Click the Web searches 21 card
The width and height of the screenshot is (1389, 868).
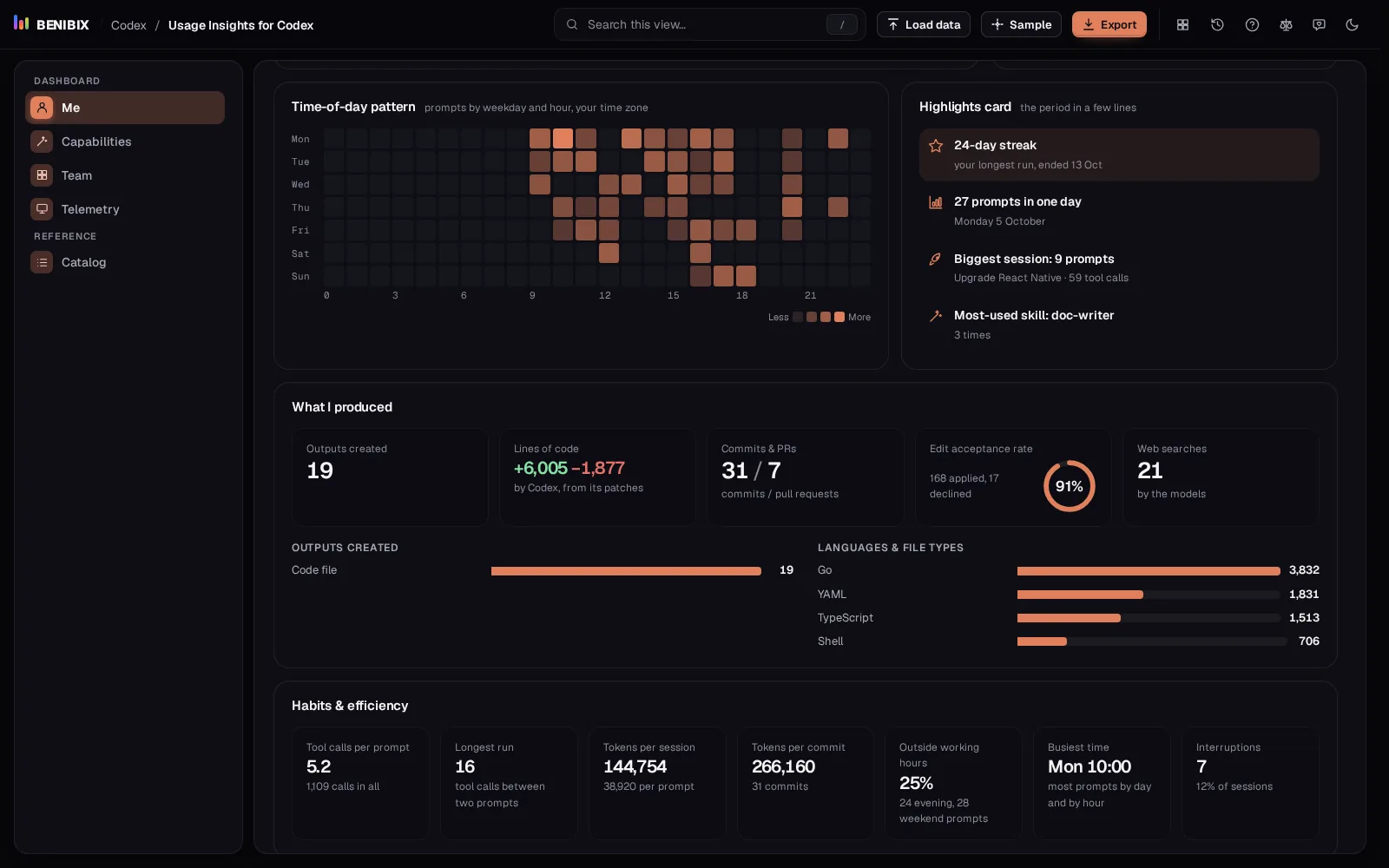pyautogui.click(x=1221, y=477)
